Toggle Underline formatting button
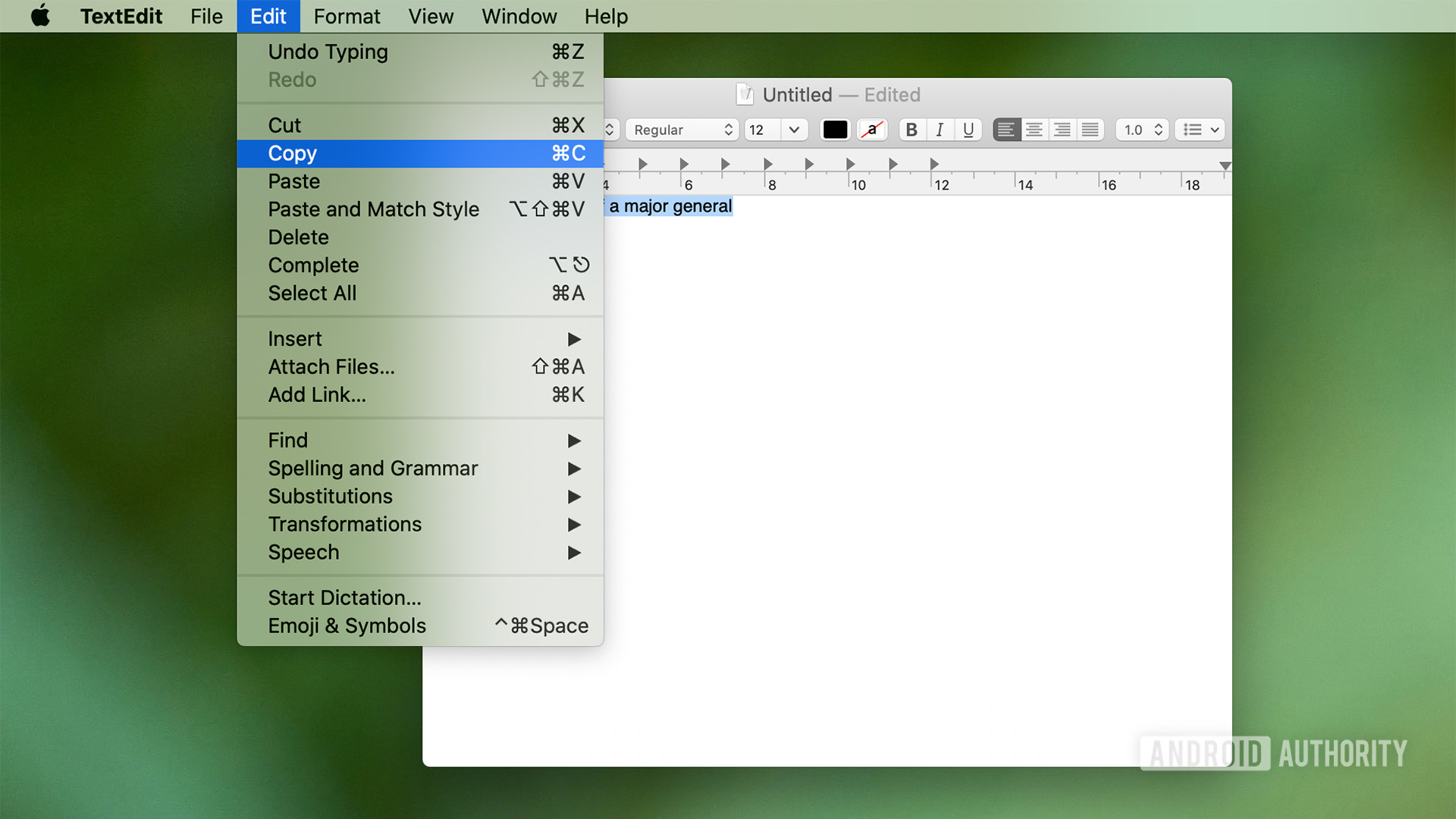 968,130
